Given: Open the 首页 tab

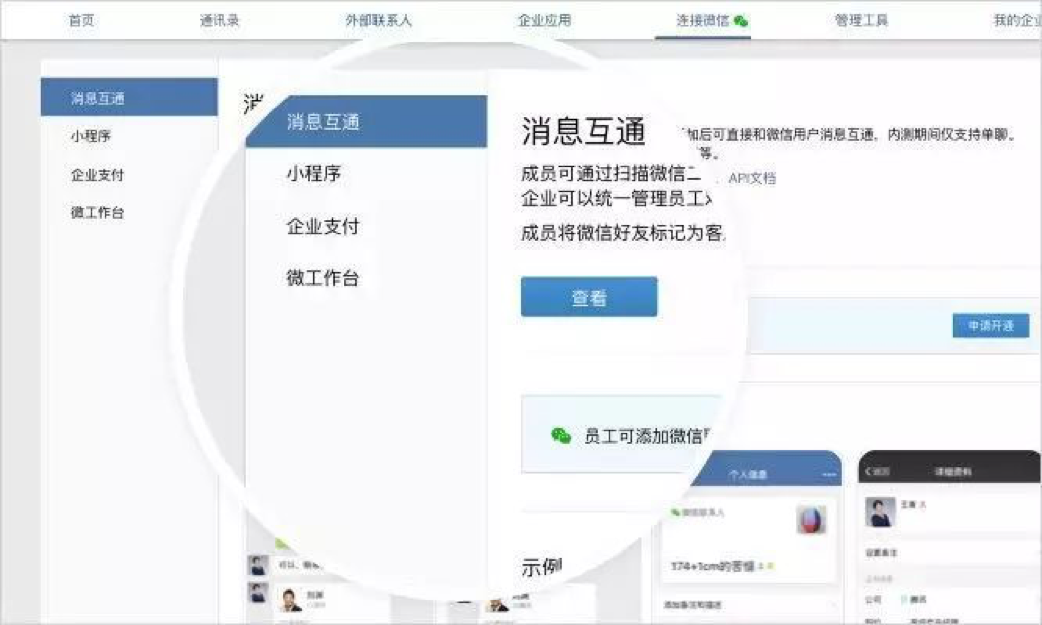Looking at the screenshot, I should (81, 21).
